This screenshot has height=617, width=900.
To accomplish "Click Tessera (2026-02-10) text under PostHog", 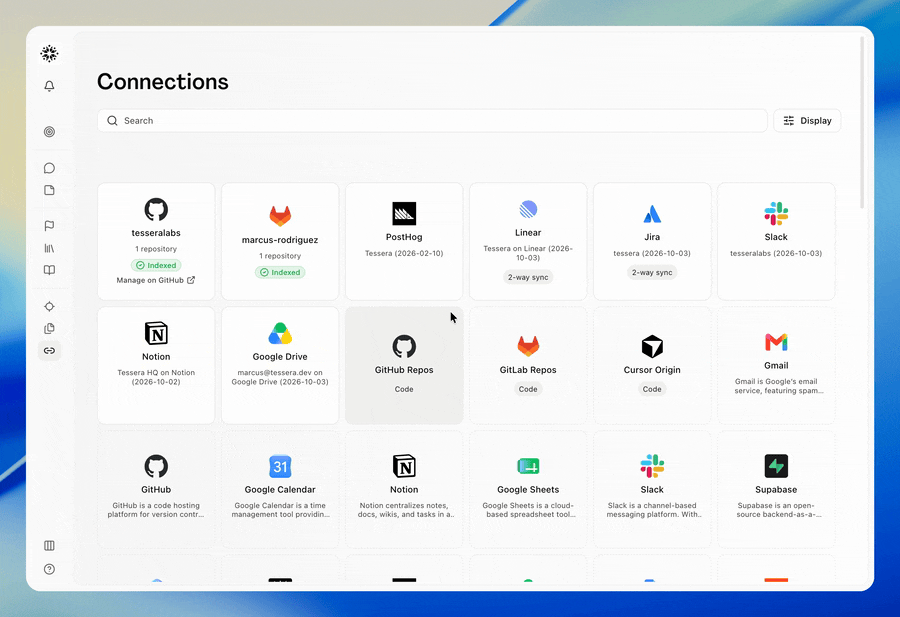I will click(x=404, y=253).
